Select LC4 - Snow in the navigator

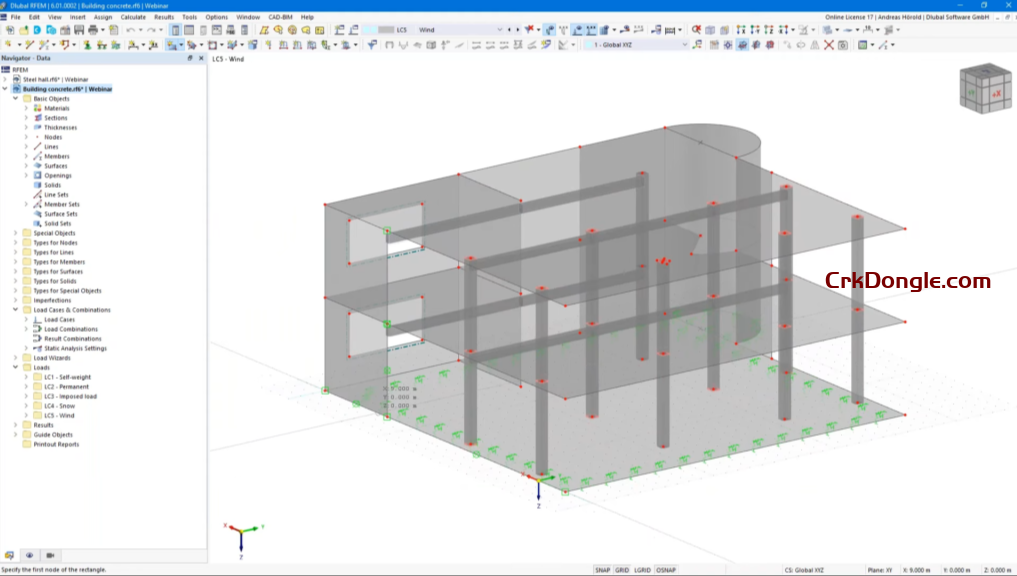click(60, 405)
